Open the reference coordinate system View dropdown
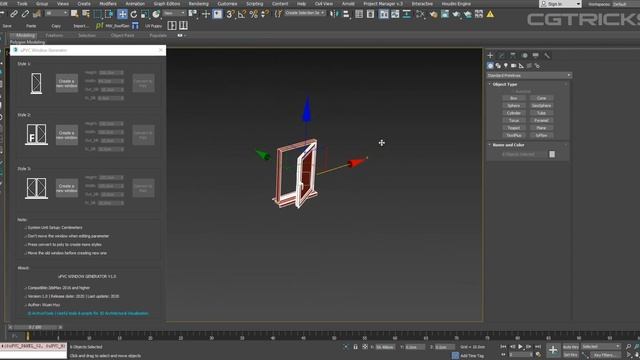640x360 pixels. pyautogui.click(x=174, y=13)
